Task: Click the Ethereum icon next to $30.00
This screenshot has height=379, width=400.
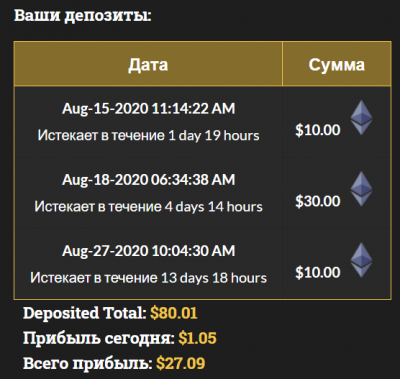Action: click(x=361, y=189)
